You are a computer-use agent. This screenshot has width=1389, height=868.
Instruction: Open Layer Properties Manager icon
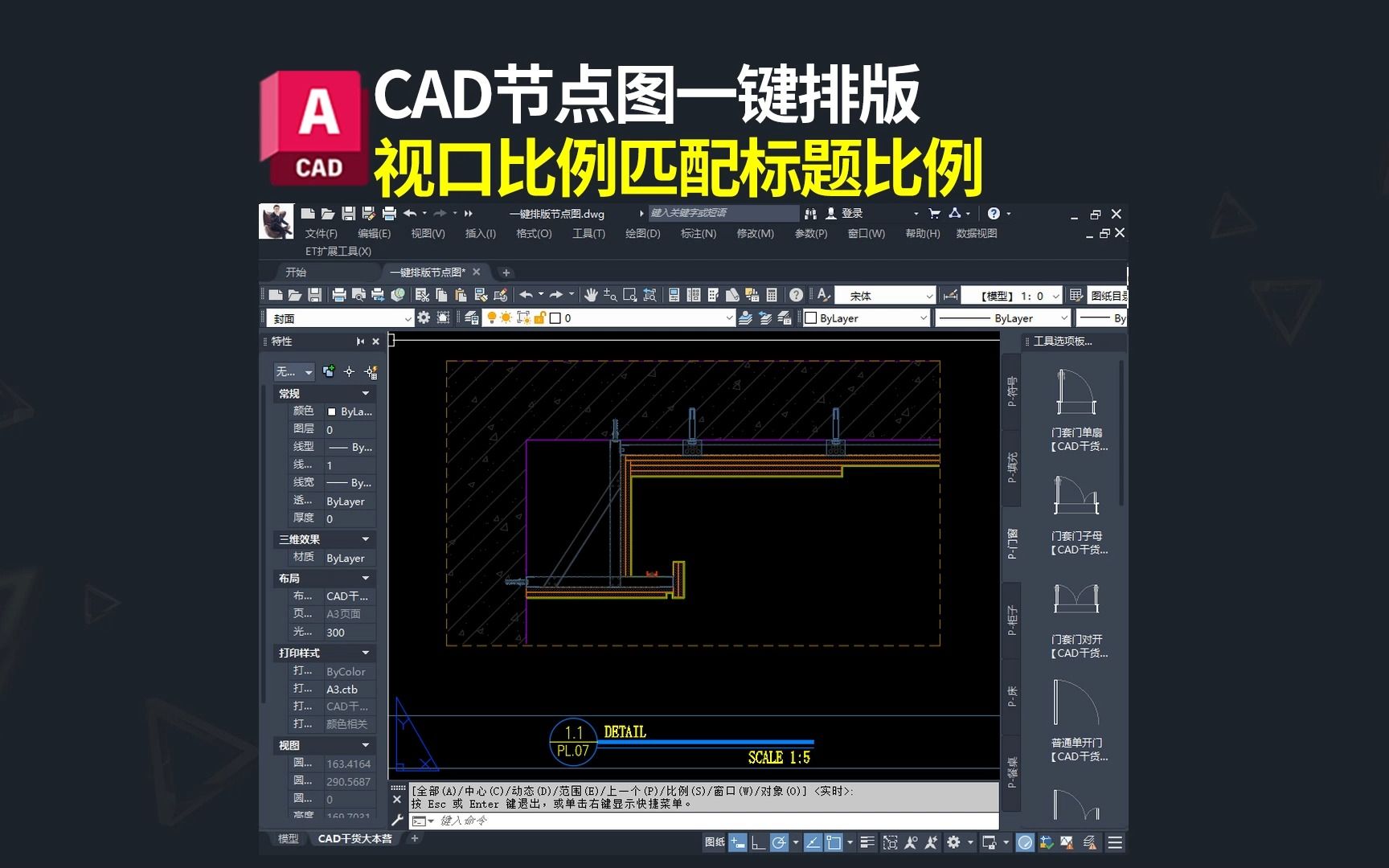(x=472, y=318)
